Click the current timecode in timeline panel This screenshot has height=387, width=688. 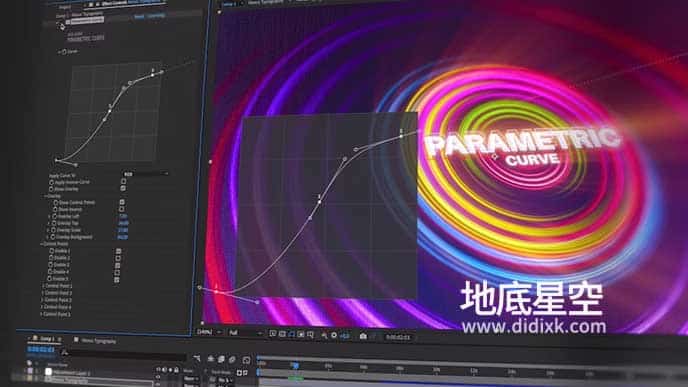(41, 350)
